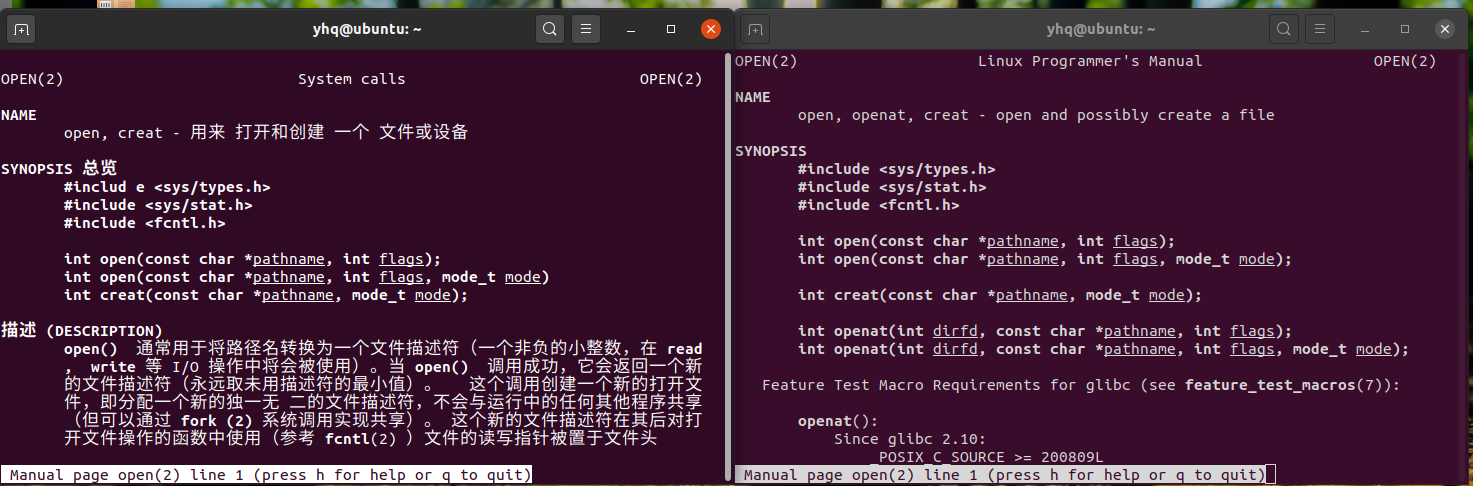Click right terminal title 'yhq@ubuntu: ~'

click(1101, 30)
